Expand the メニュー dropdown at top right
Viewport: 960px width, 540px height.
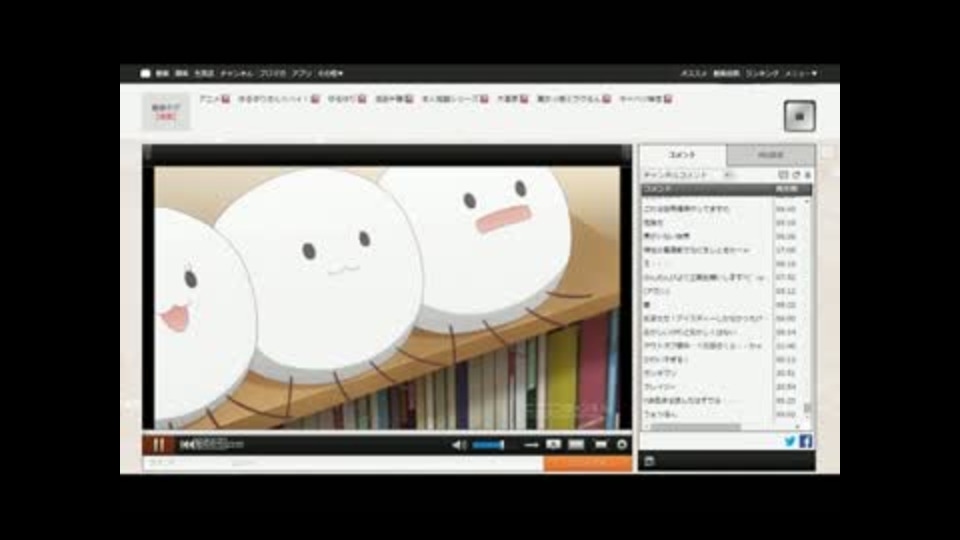click(801, 73)
